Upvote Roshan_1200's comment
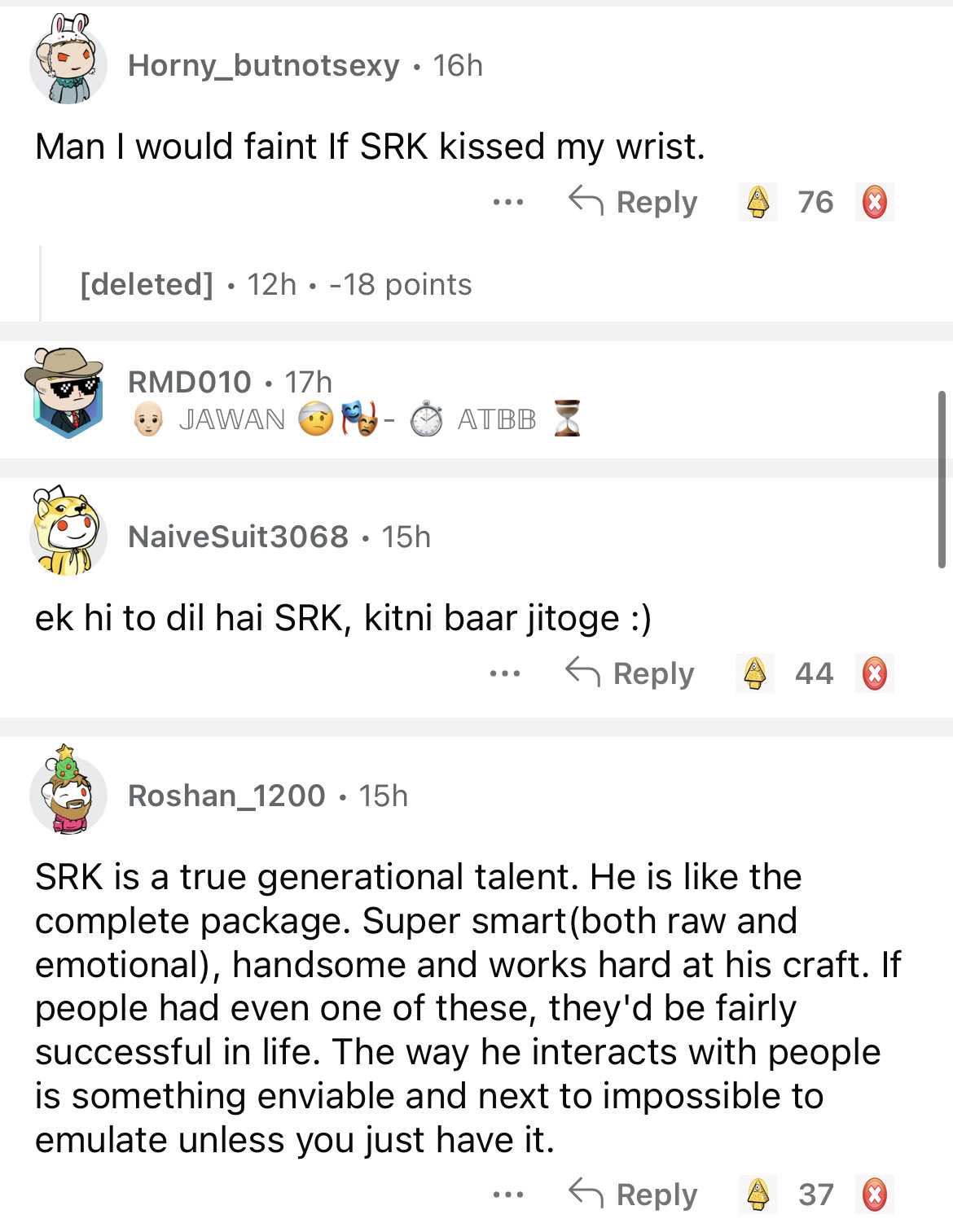This screenshot has width=953, height=1232. click(758, 1195)
